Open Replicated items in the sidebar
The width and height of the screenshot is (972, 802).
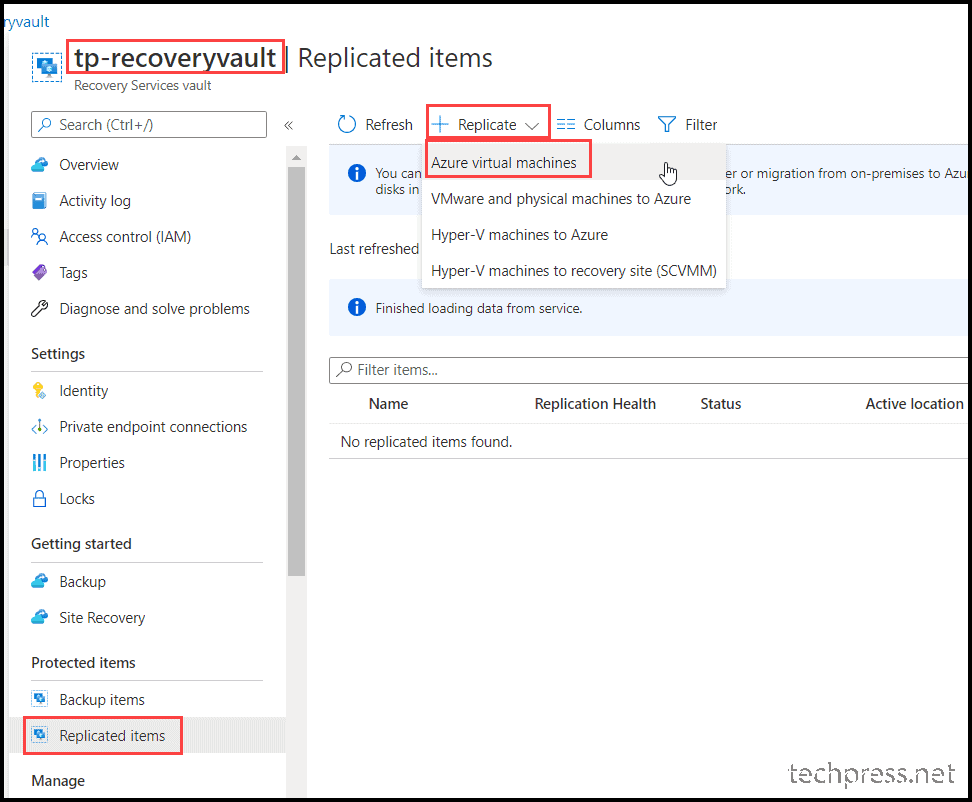pos(112,735)
